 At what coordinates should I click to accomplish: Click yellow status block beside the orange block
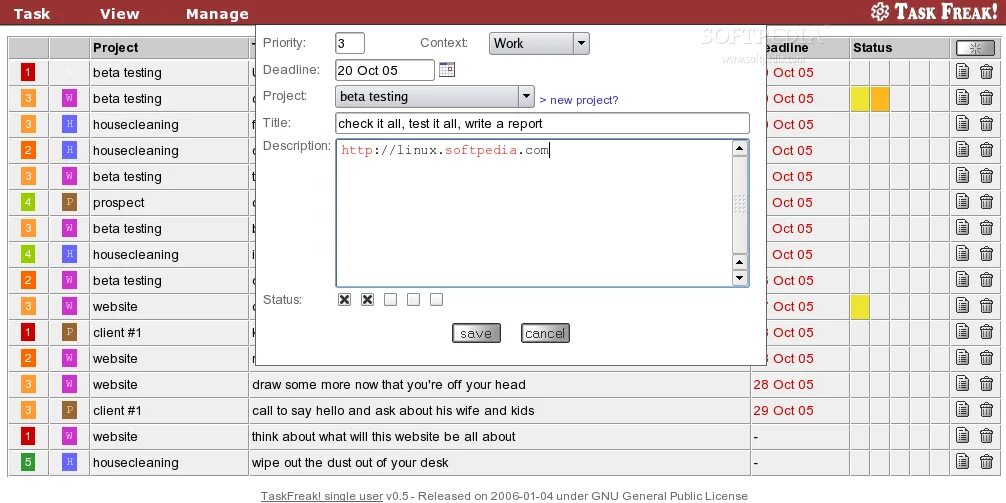pos(860,99)
